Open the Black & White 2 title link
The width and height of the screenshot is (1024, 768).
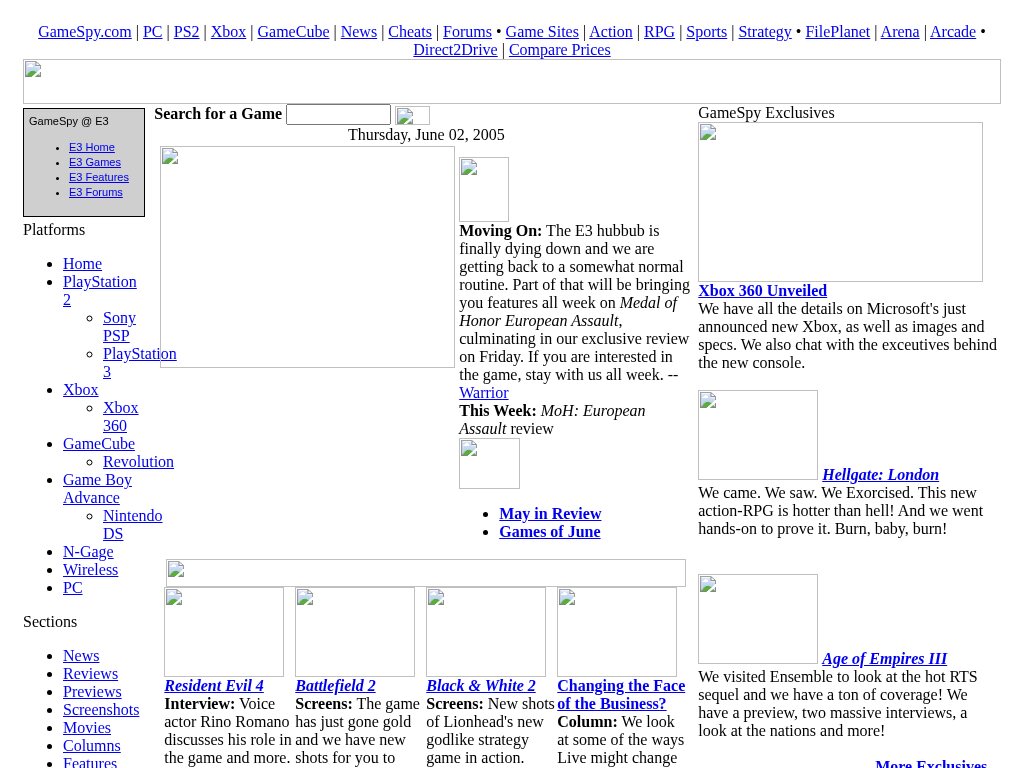[481, 686]
